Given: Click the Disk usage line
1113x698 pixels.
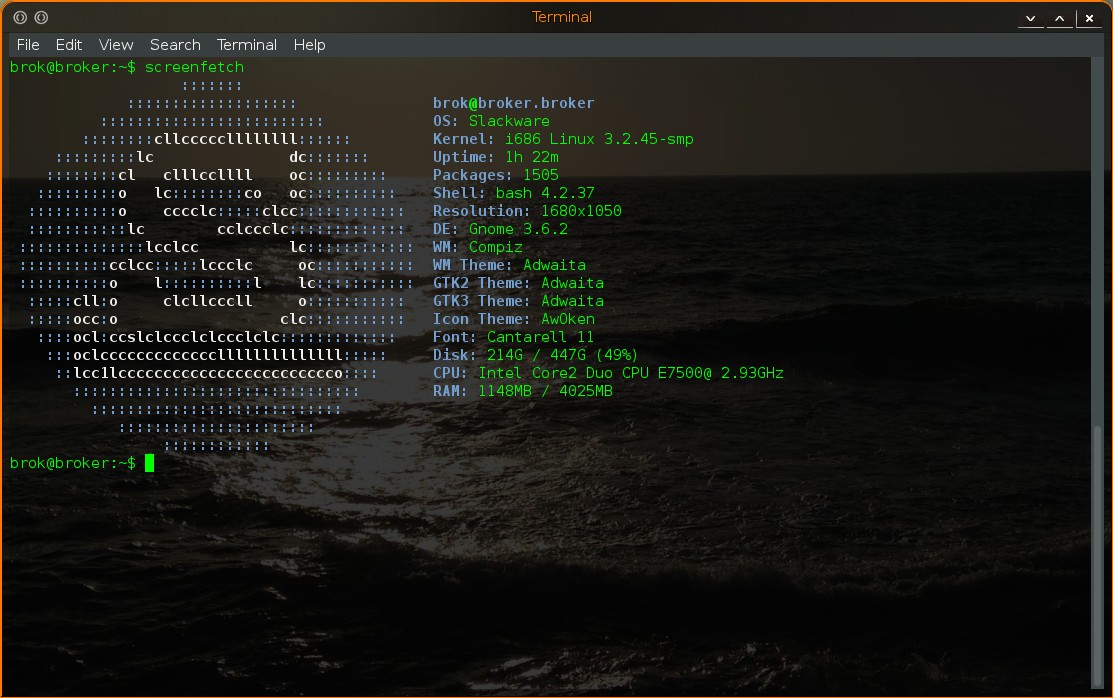Looking at the screenshot, I should coord(535,355).
